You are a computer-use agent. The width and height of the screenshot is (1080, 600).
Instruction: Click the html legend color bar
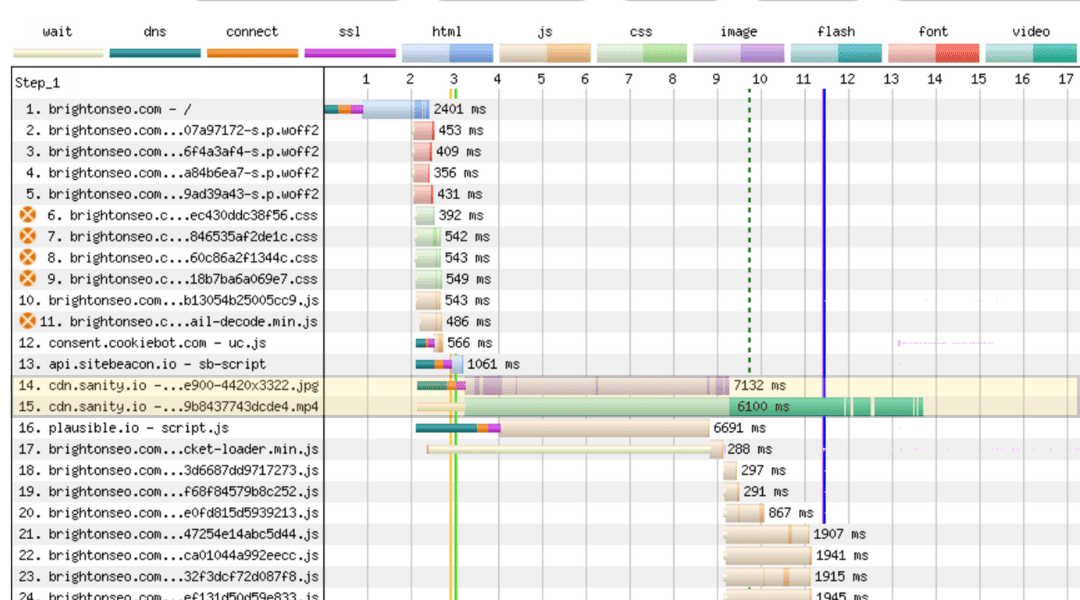click(447, 53)
